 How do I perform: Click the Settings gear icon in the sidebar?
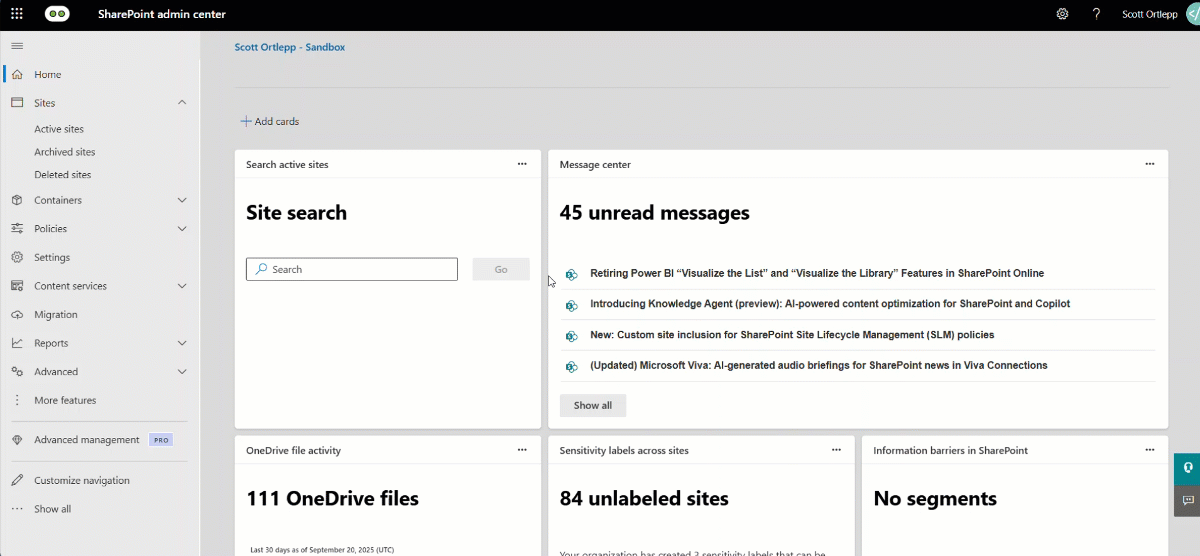(17, 257)
